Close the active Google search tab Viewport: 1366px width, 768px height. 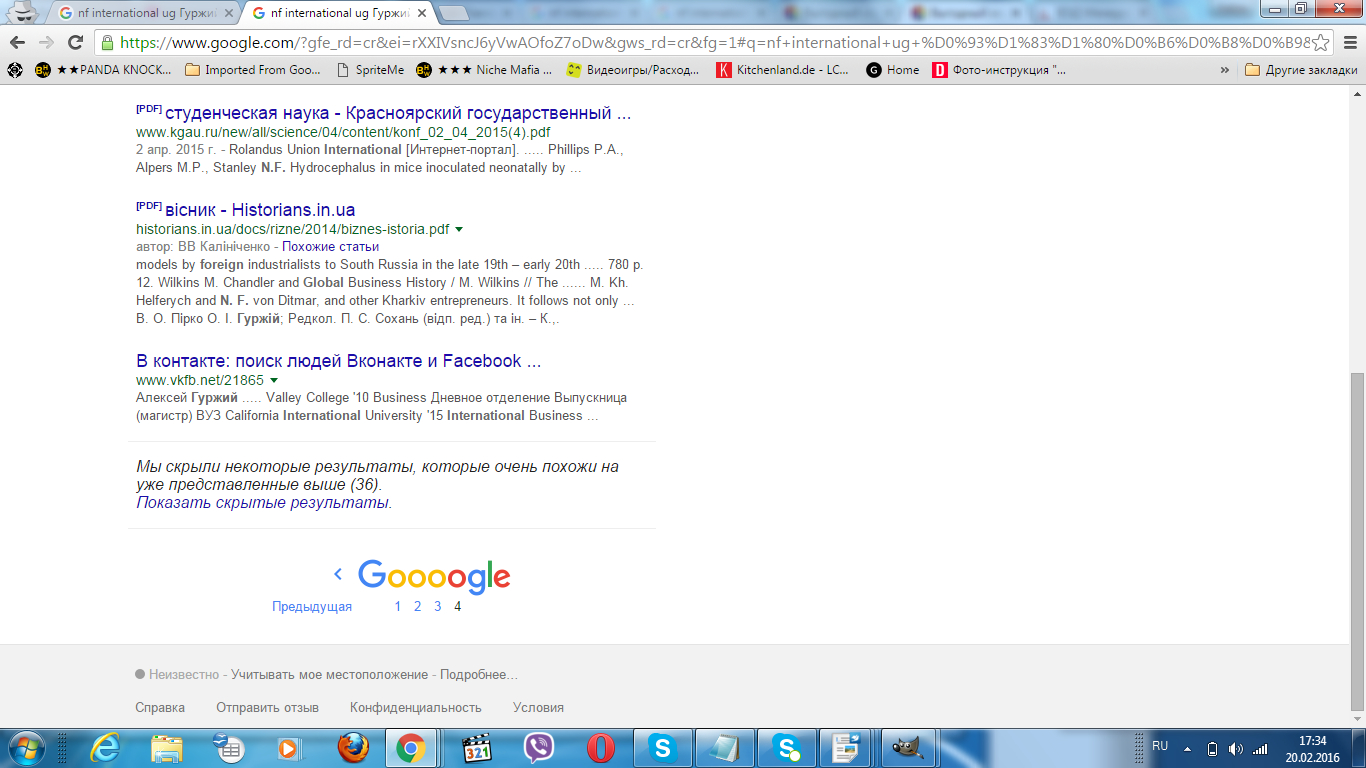click(421, 13)
